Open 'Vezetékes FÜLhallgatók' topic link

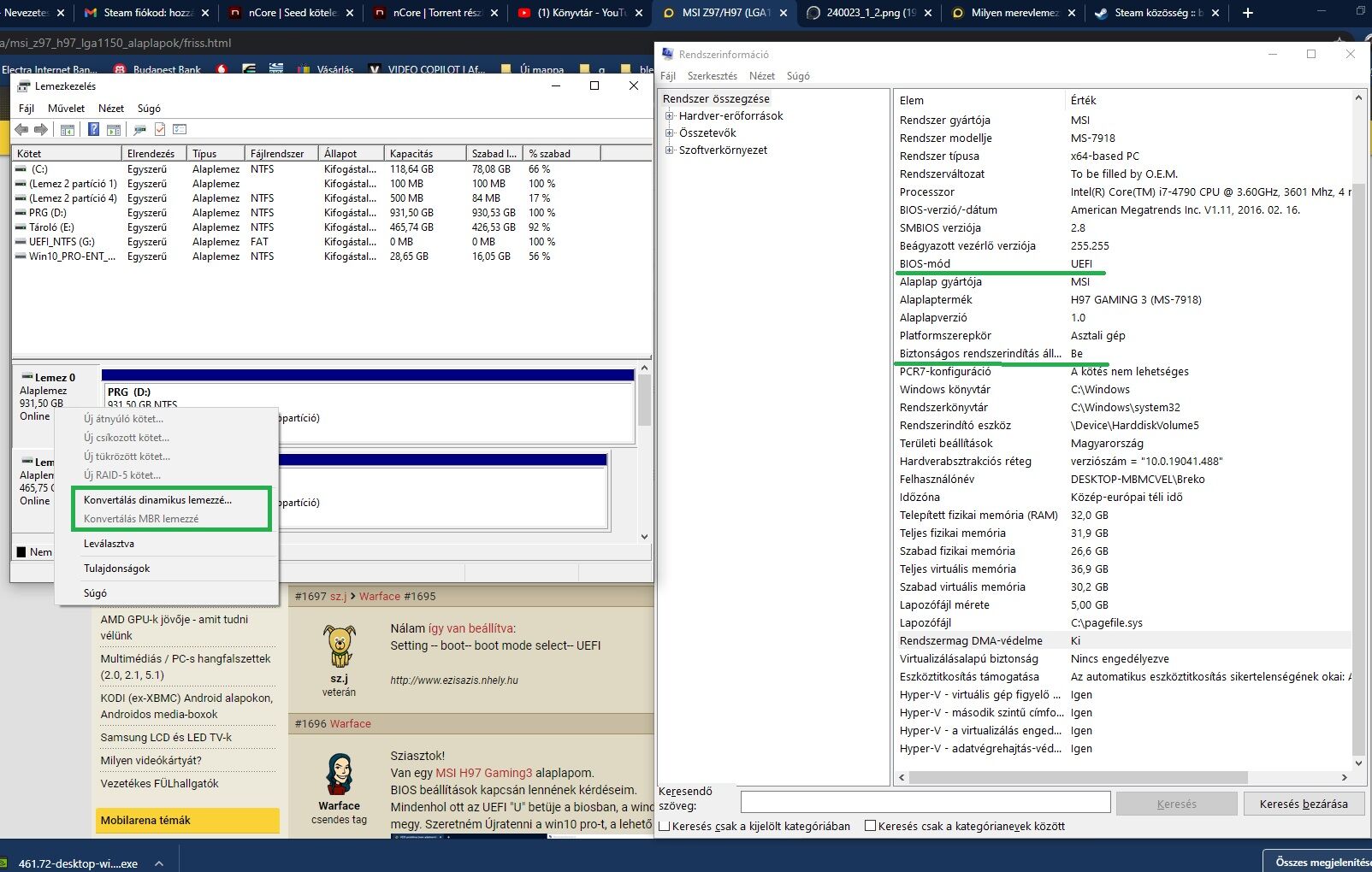(x=159, y=783)
